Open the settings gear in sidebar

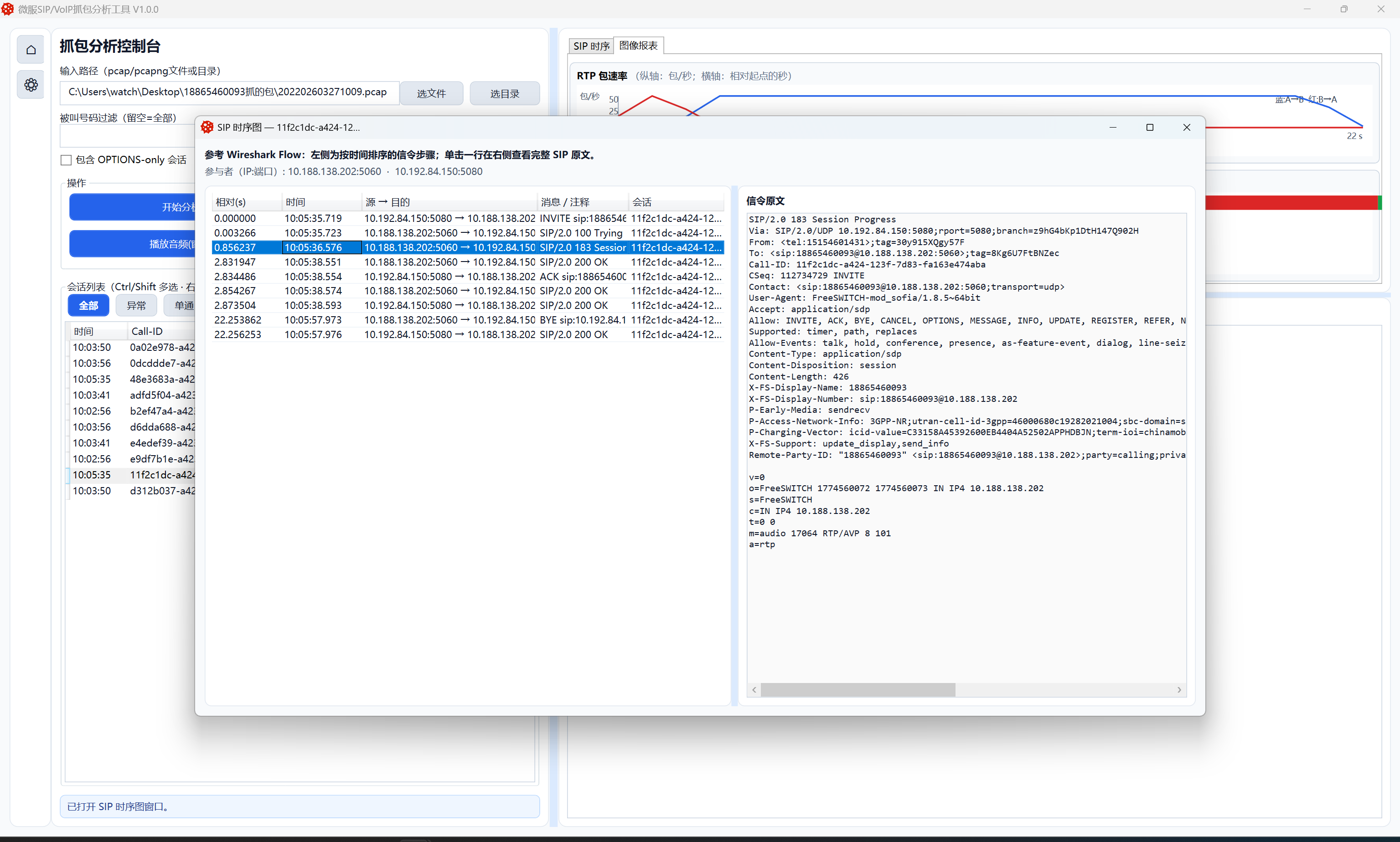(x=31, y=85)
